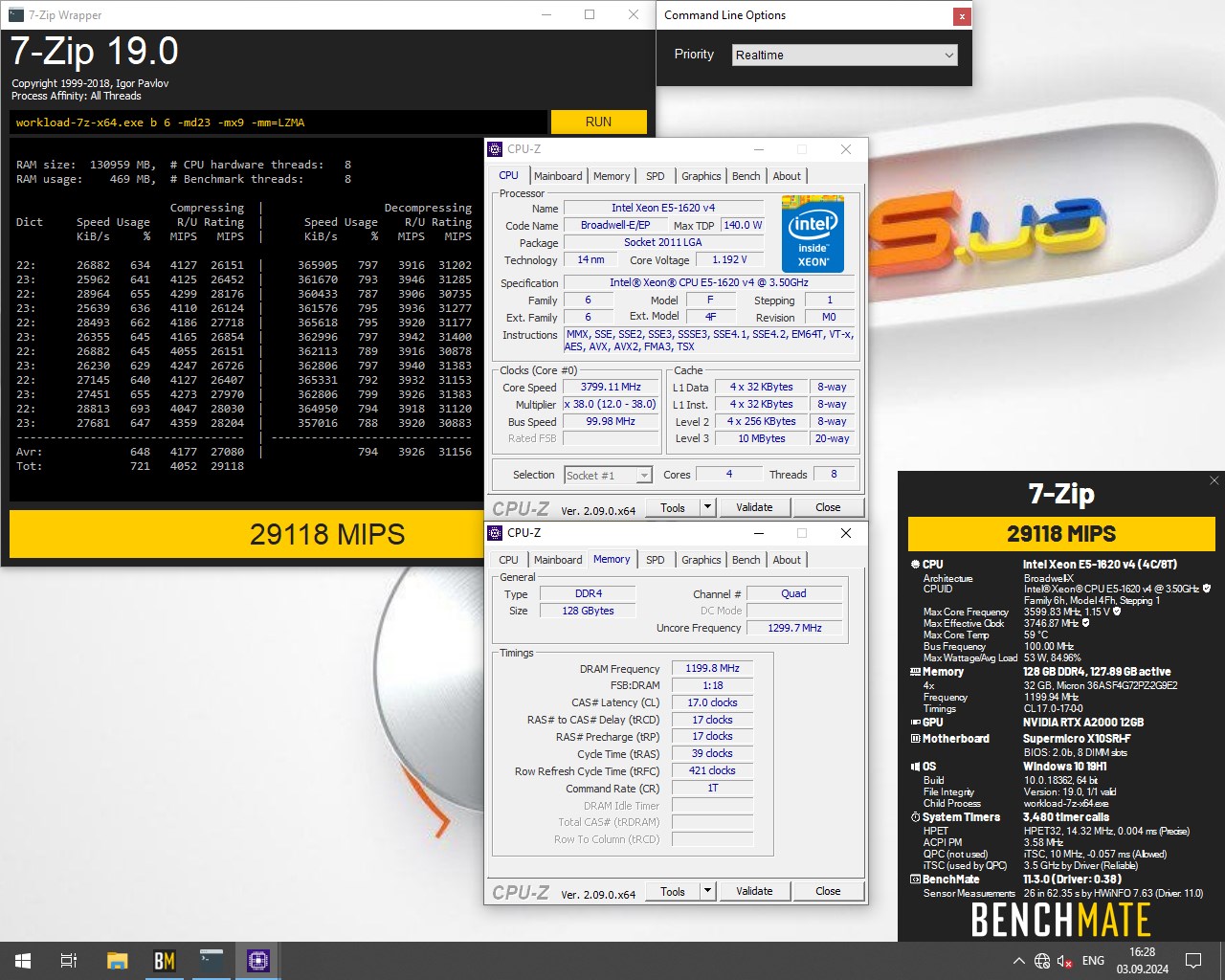This screenshot has height=980, width=1225.
Task: Switch to the Bench tab in upper CPU-Z
Action: [746, 176]
